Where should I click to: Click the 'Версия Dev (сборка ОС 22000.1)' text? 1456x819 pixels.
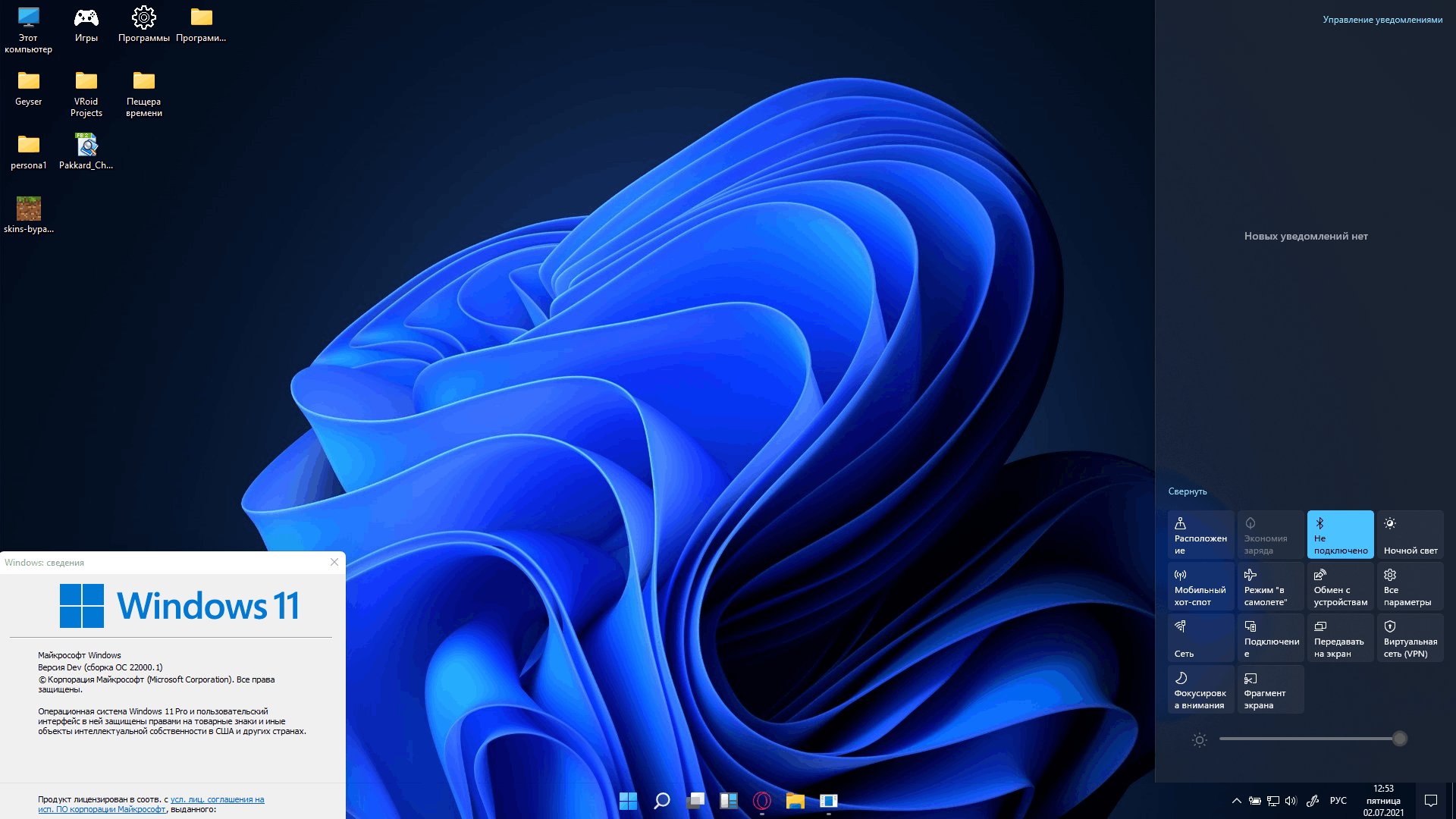point(100,667)
